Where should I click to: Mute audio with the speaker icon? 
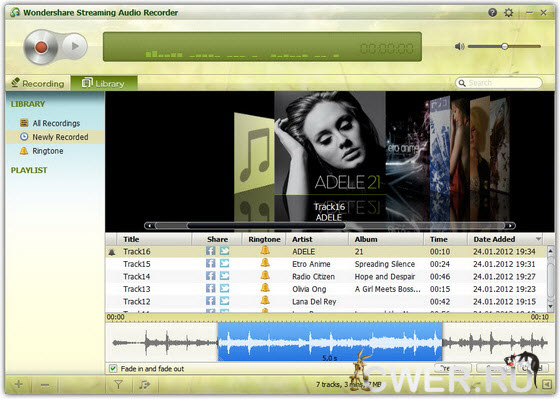(x=459, y=46)
